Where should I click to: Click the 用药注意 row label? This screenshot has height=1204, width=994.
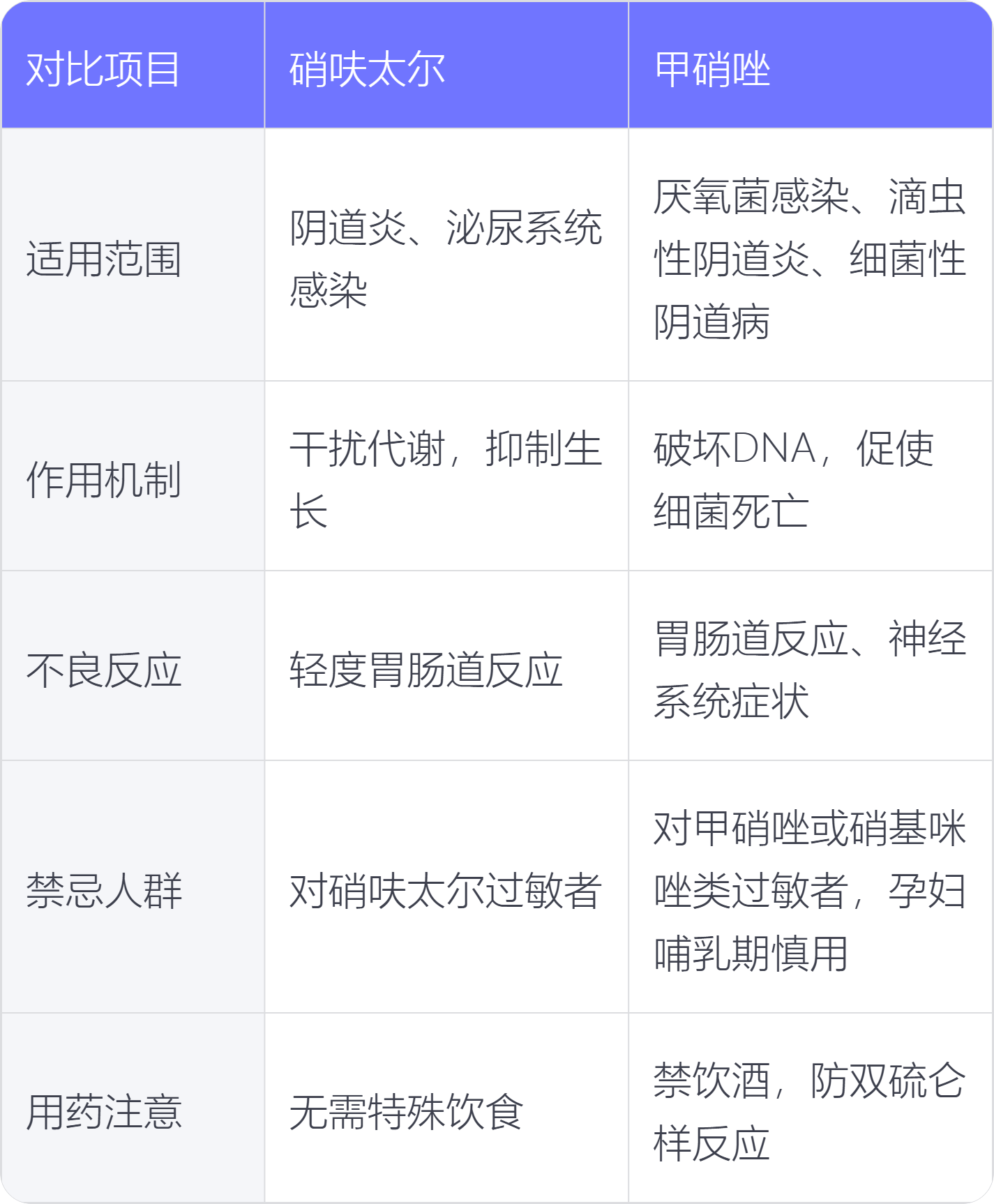[133, 1108]
